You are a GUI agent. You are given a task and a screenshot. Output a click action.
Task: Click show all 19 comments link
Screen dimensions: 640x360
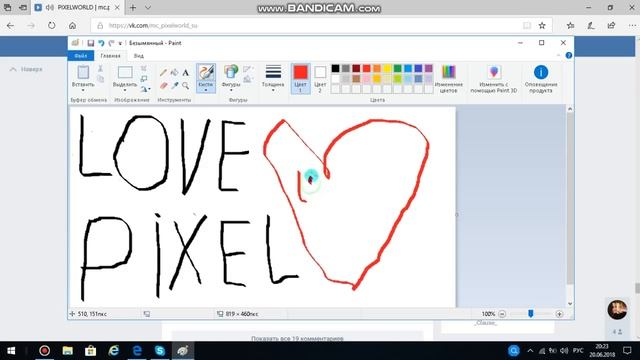click(297, 338)
